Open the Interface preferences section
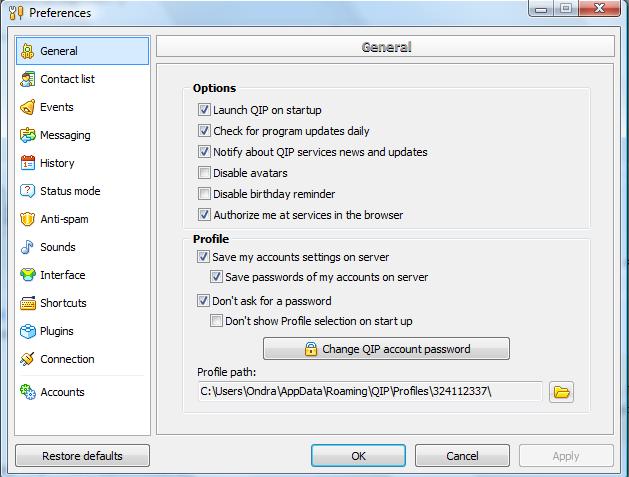Image resolution: width=629 pixels, height=477 pixels. pyautogui.click(x=62, y=275)
